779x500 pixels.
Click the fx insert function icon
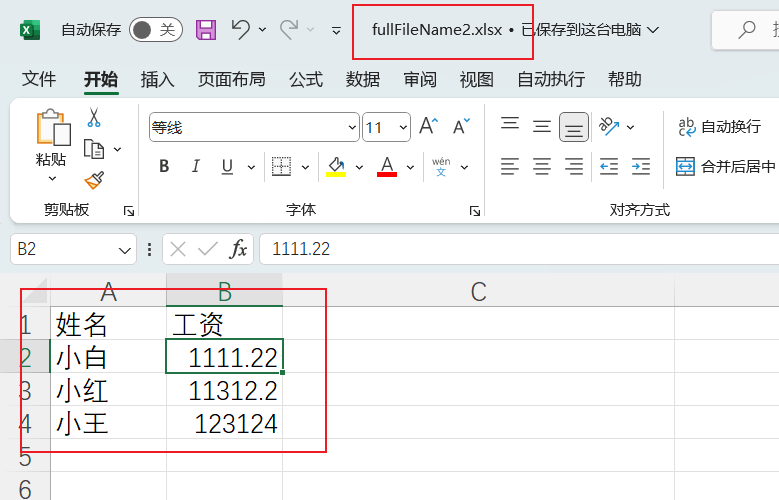pos(238,249)
